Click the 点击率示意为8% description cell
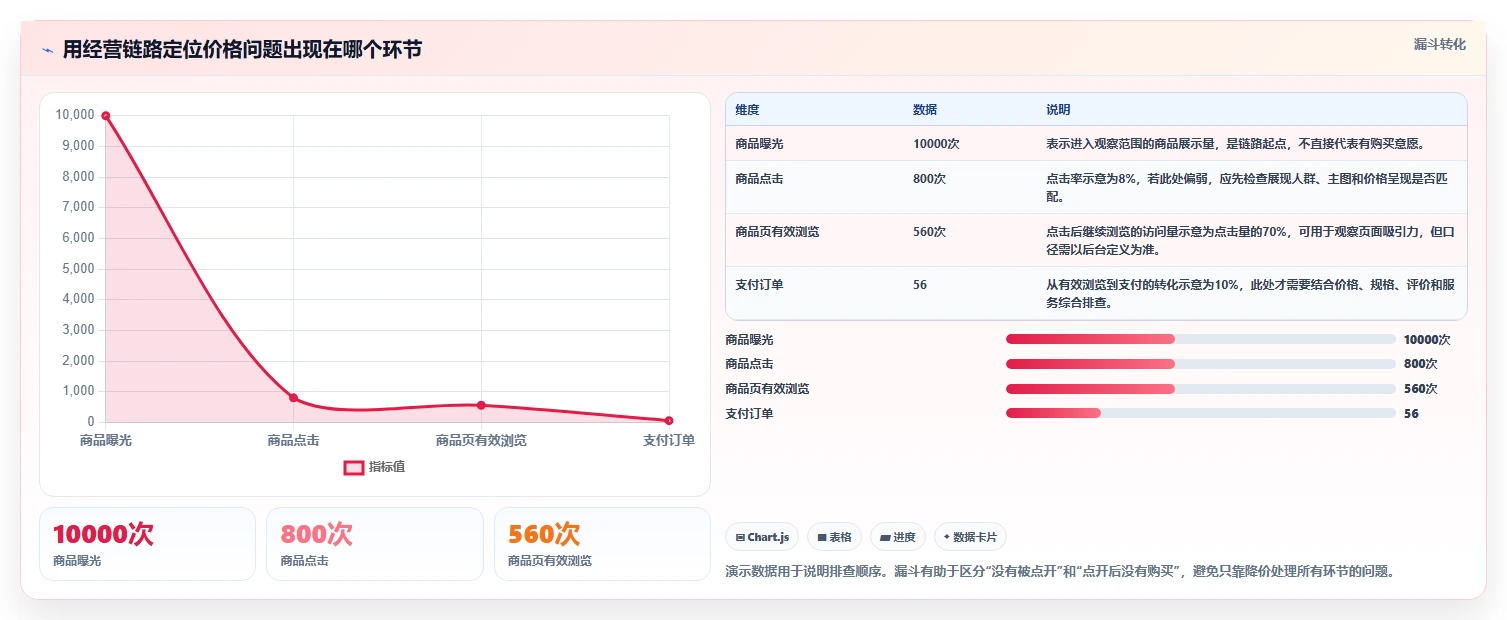The width and height of the screenshot is (1507, 620). (x=1251, y=187)
